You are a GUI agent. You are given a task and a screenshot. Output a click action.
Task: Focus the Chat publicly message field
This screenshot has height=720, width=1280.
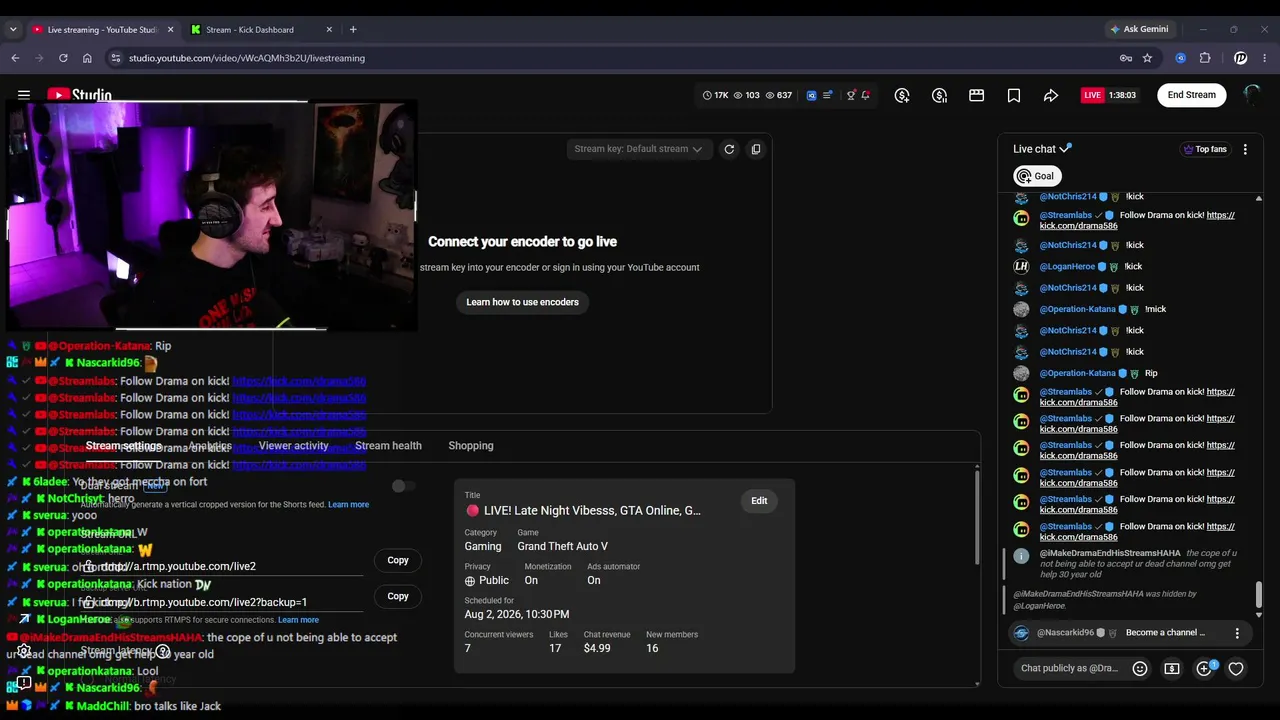click(x=1070, y=668)
